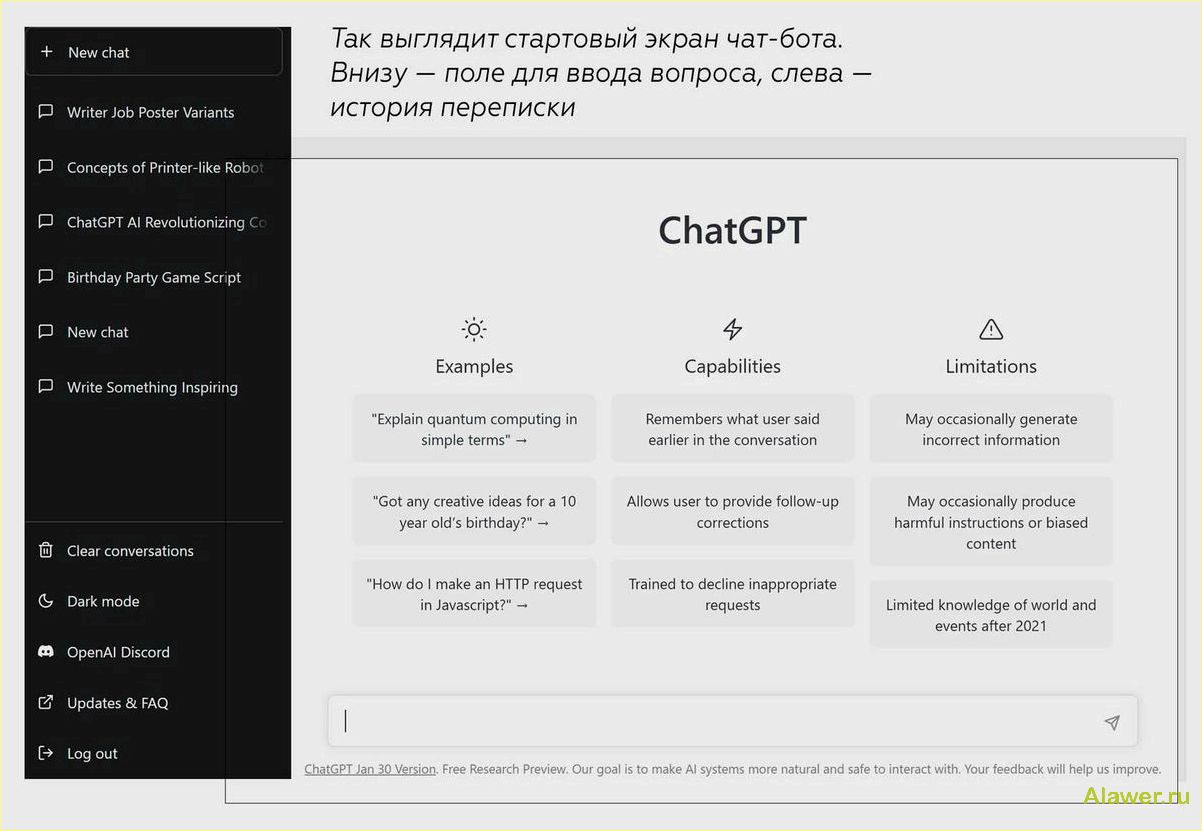Click the external link icon for Updates & FAQ
Viewport: 1202px width, 831px height.
(45, 703)
